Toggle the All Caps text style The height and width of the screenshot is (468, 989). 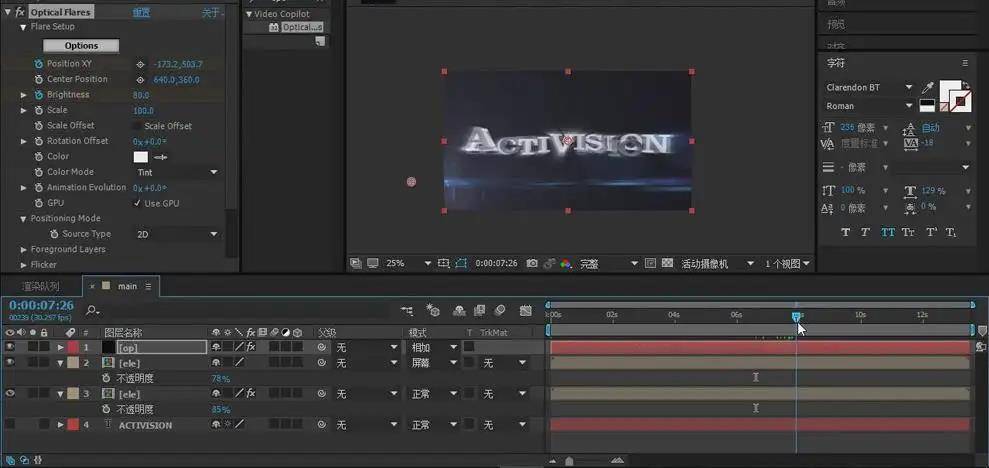[887, 232]
